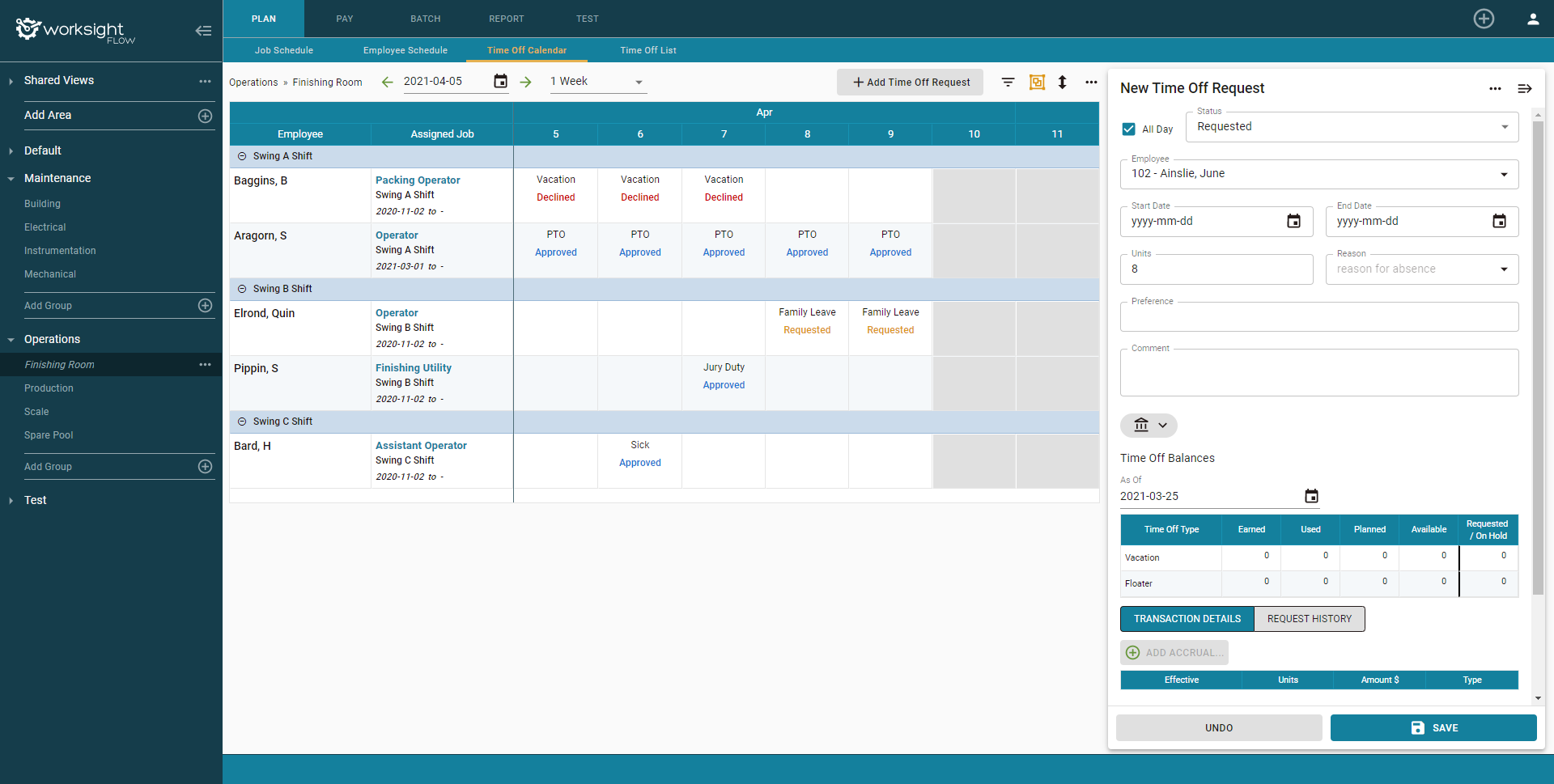Open the Reason for absence dropdown
Image resolution: width=1554 pixels, height=784 pixels.
[x=1504, y=269]
